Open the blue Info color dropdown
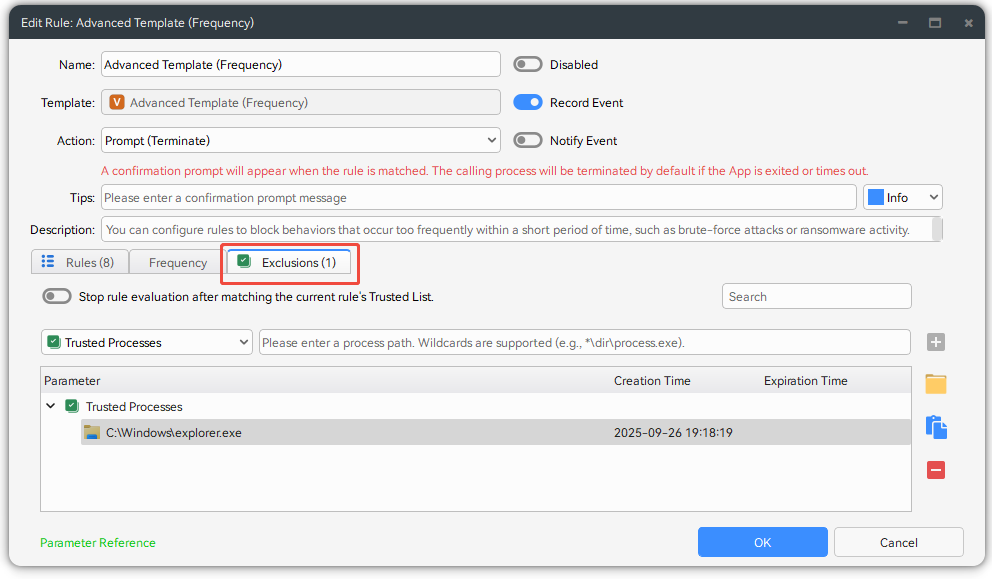992x579 pixels. (x=902, y=198)
